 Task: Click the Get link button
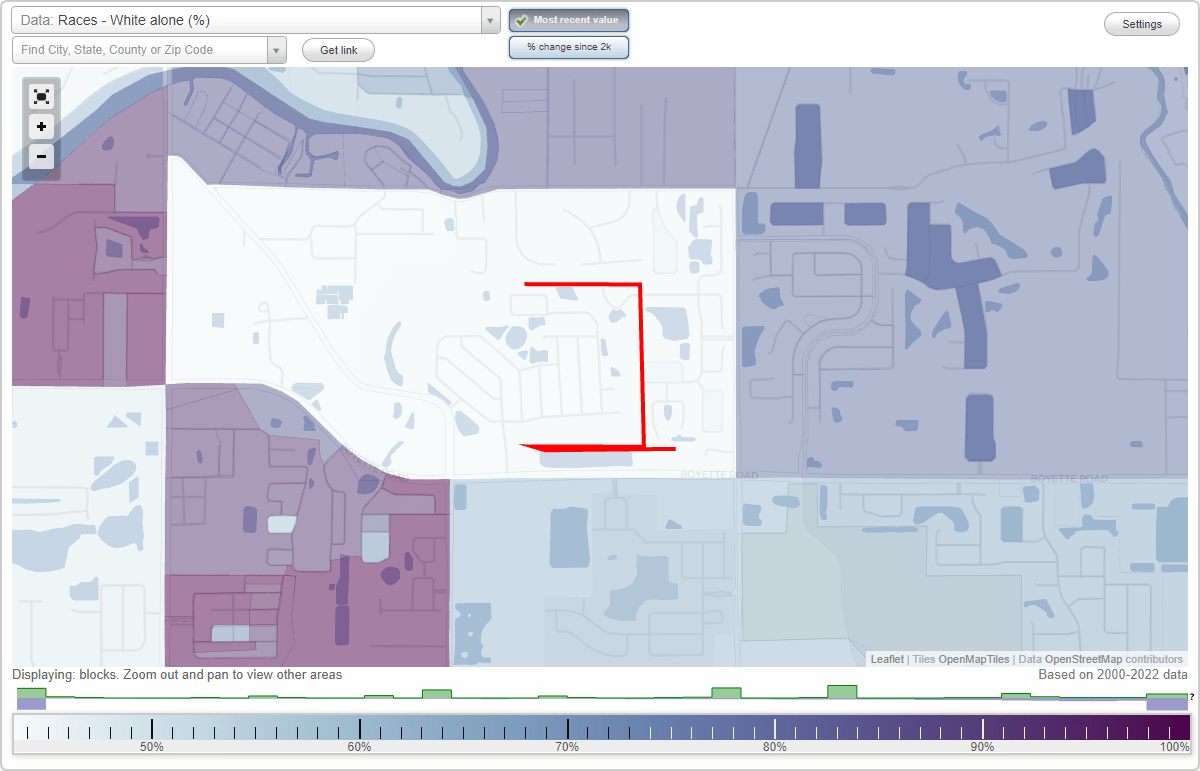337,50
